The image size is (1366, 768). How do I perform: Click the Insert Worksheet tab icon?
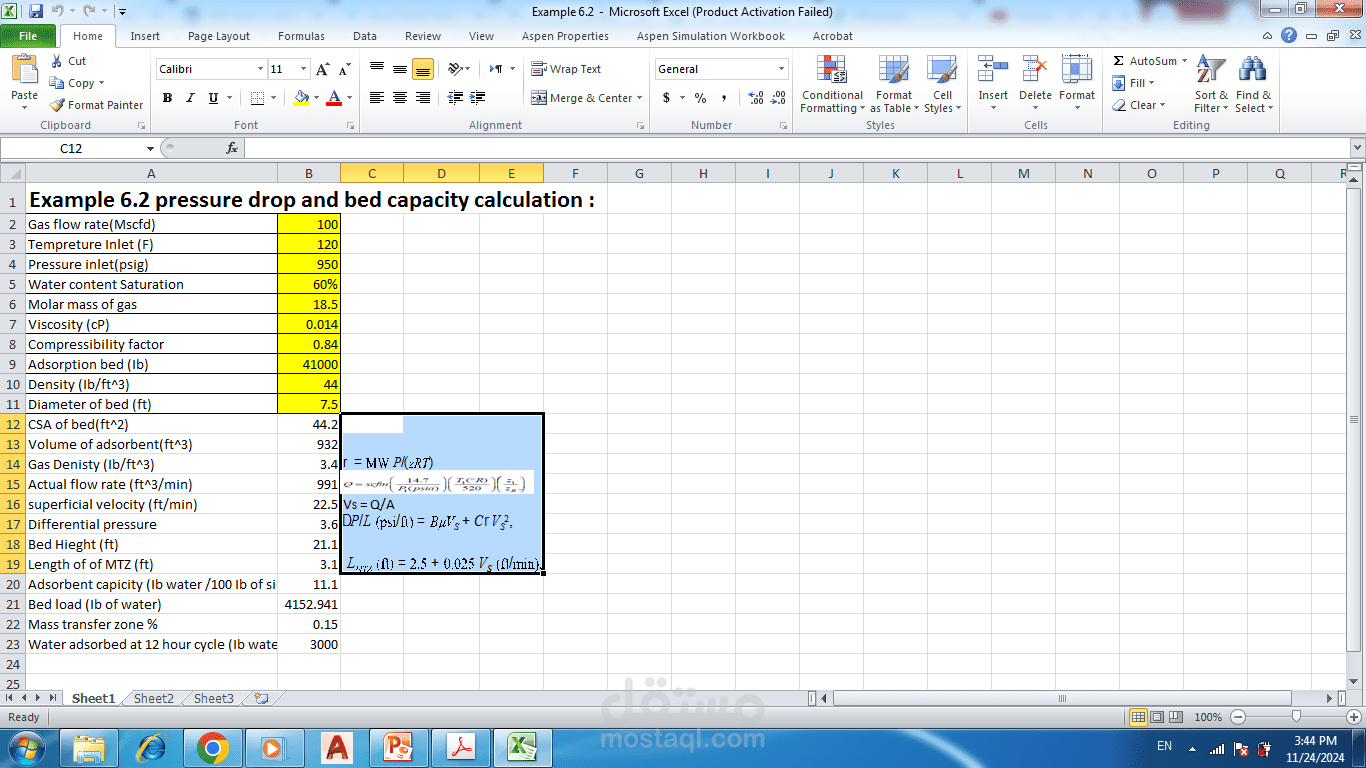point(261,699)
